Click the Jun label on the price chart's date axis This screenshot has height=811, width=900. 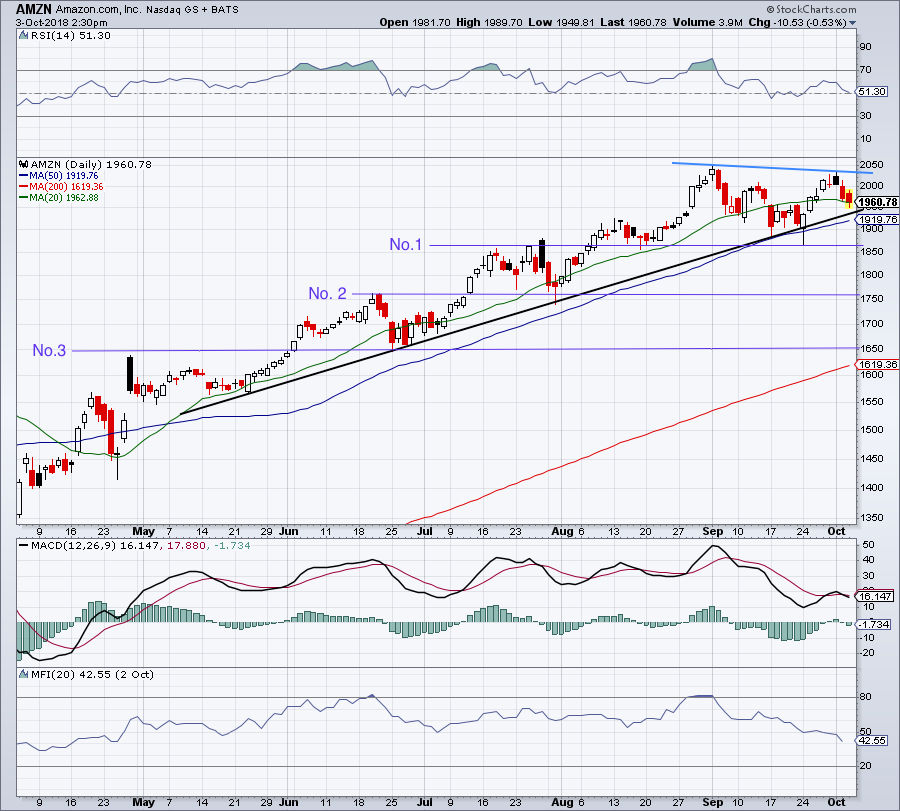click(288, 531)
